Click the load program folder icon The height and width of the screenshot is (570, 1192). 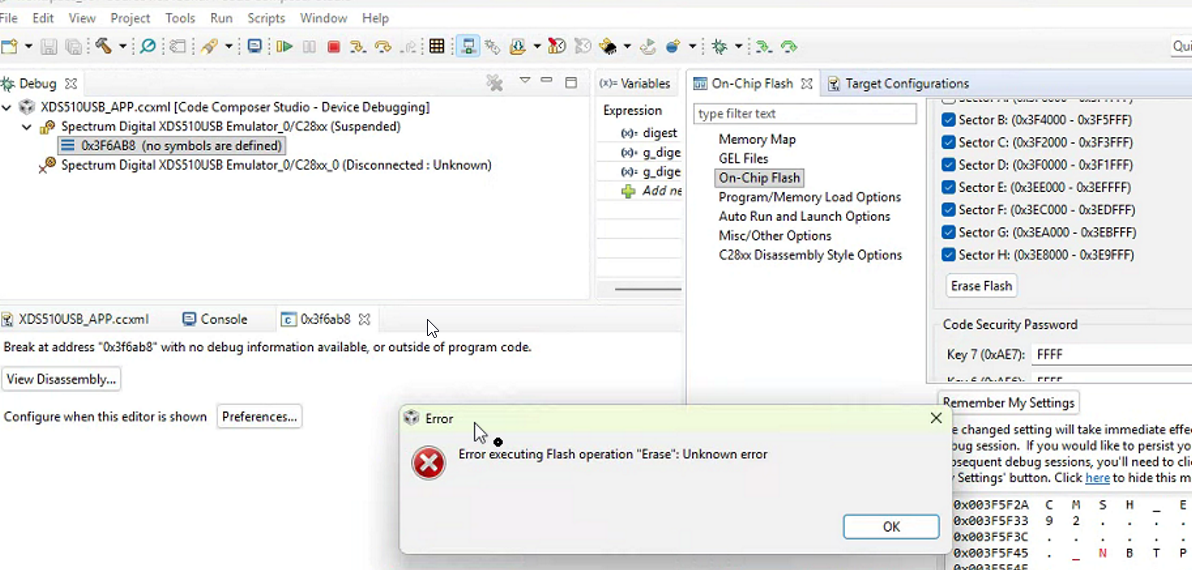click(x=518, y=47)
